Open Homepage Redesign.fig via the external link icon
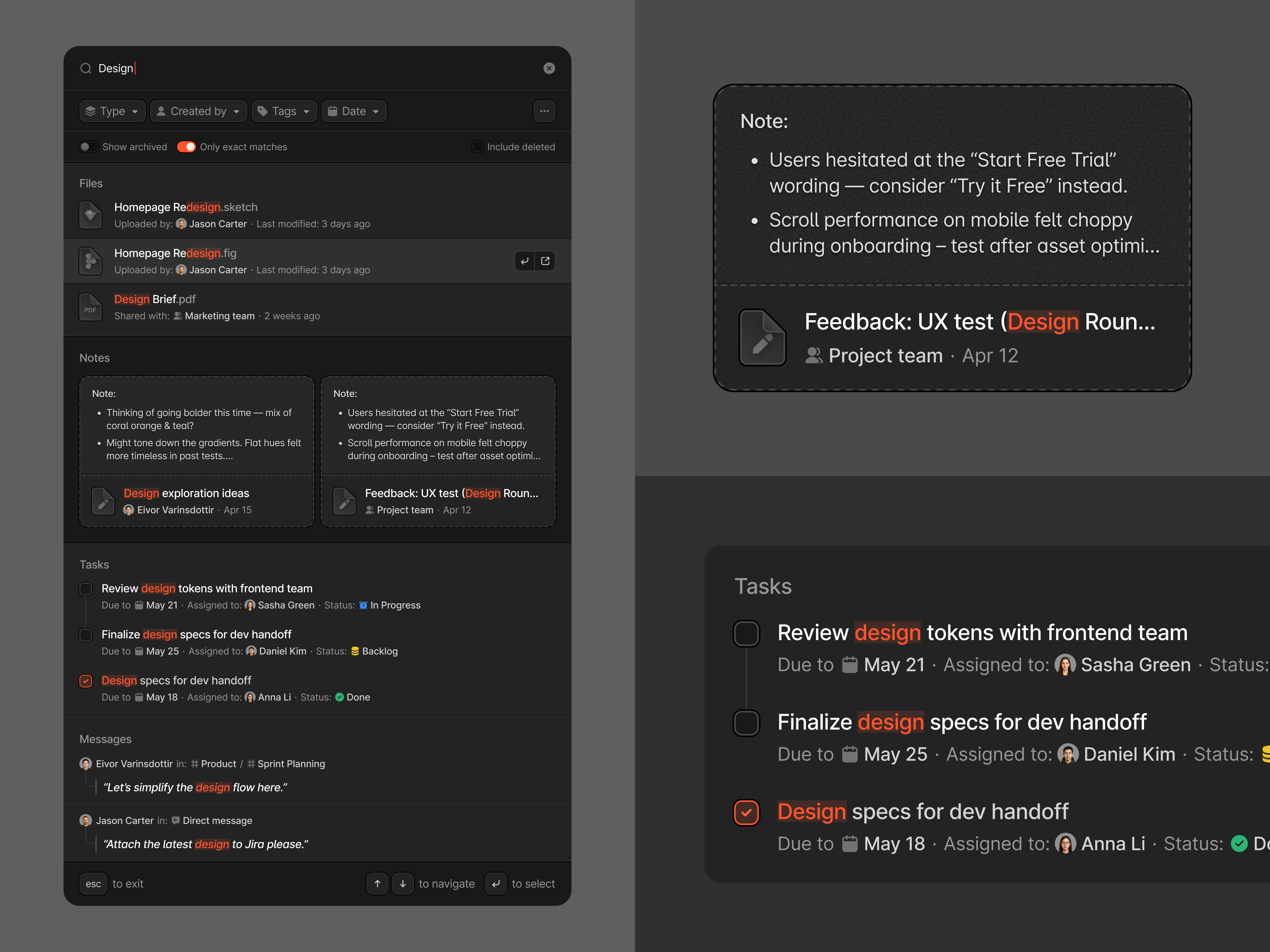This screenshot has width=1270, height=952. click(x=545, y=261)
